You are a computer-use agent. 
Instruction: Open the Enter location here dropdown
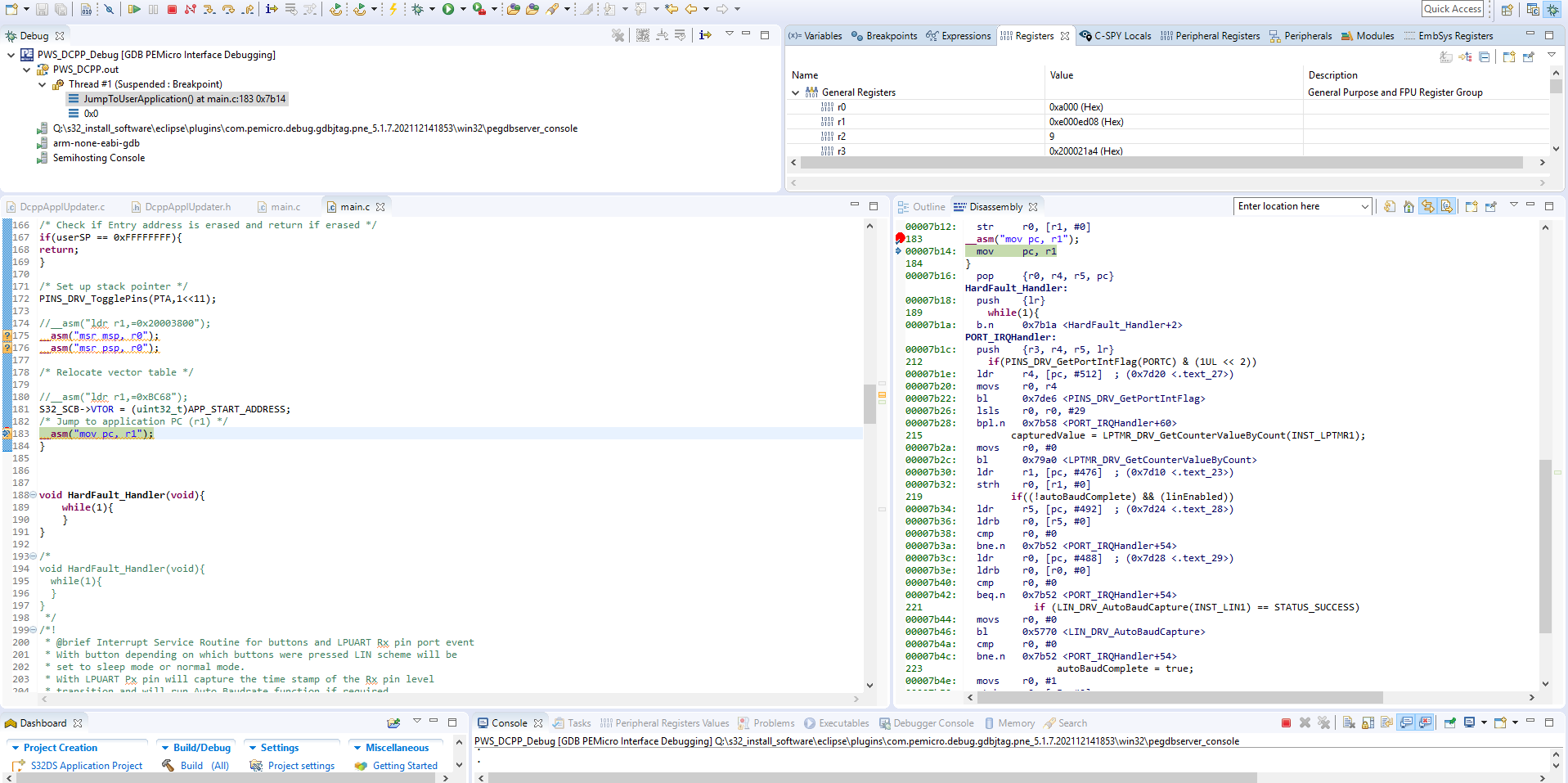[x=1364, y=207]
